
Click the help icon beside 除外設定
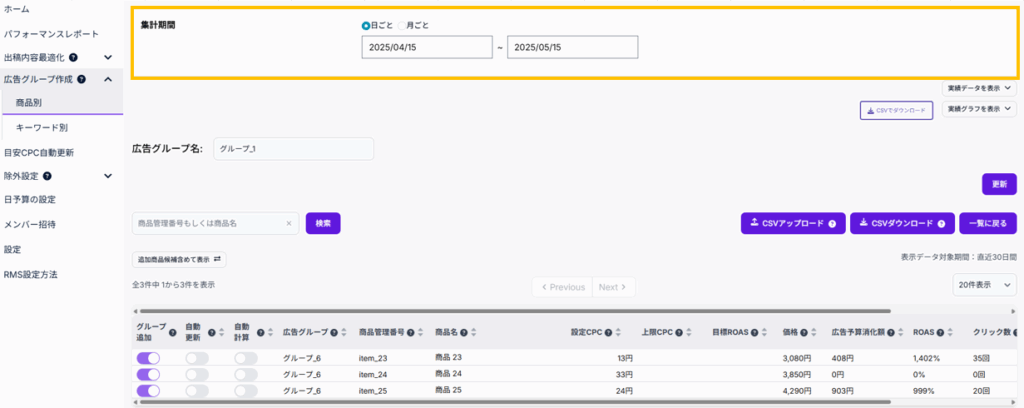(x=47, y=176)
